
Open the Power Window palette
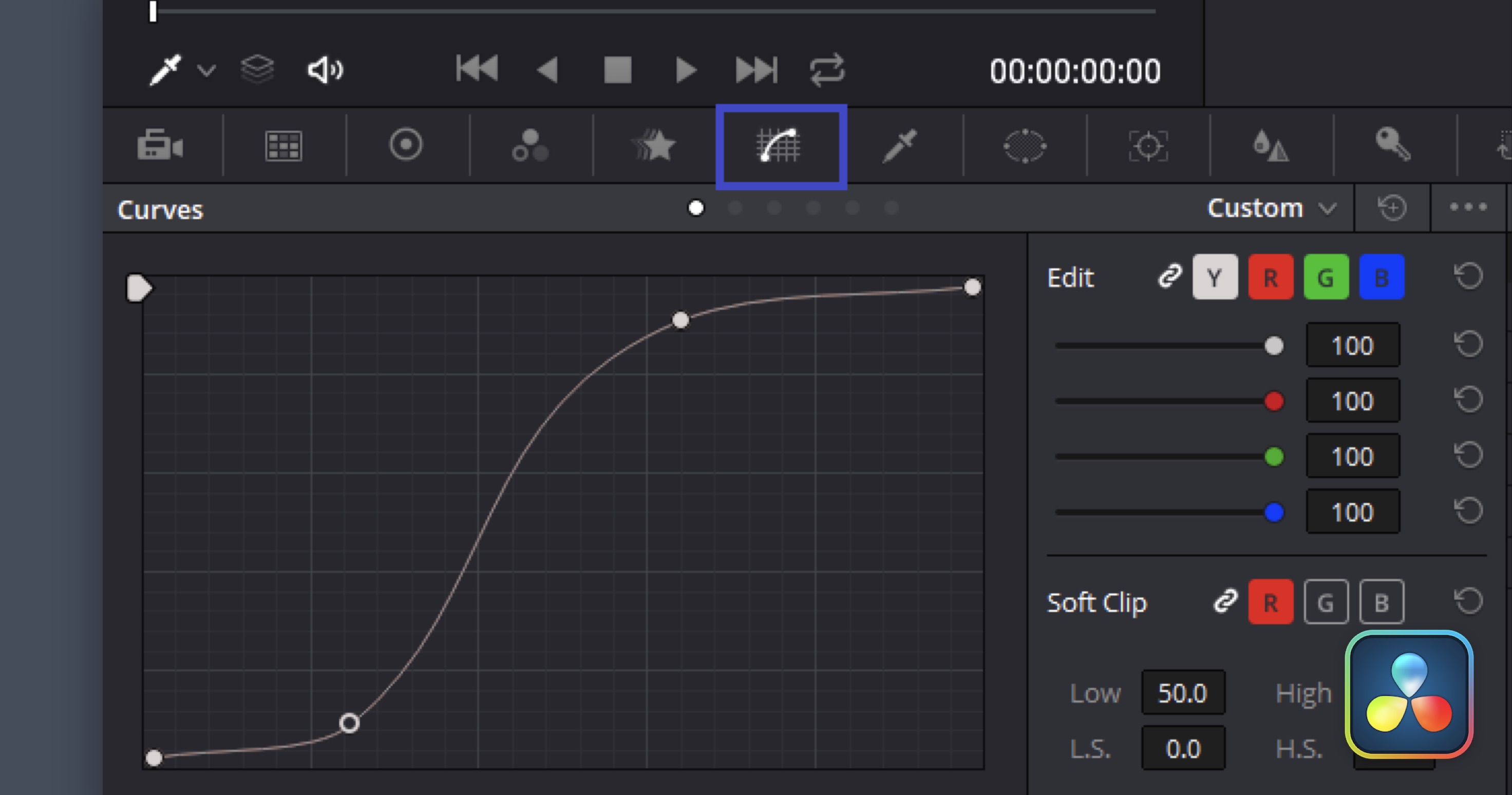[x=1024, y=146]
